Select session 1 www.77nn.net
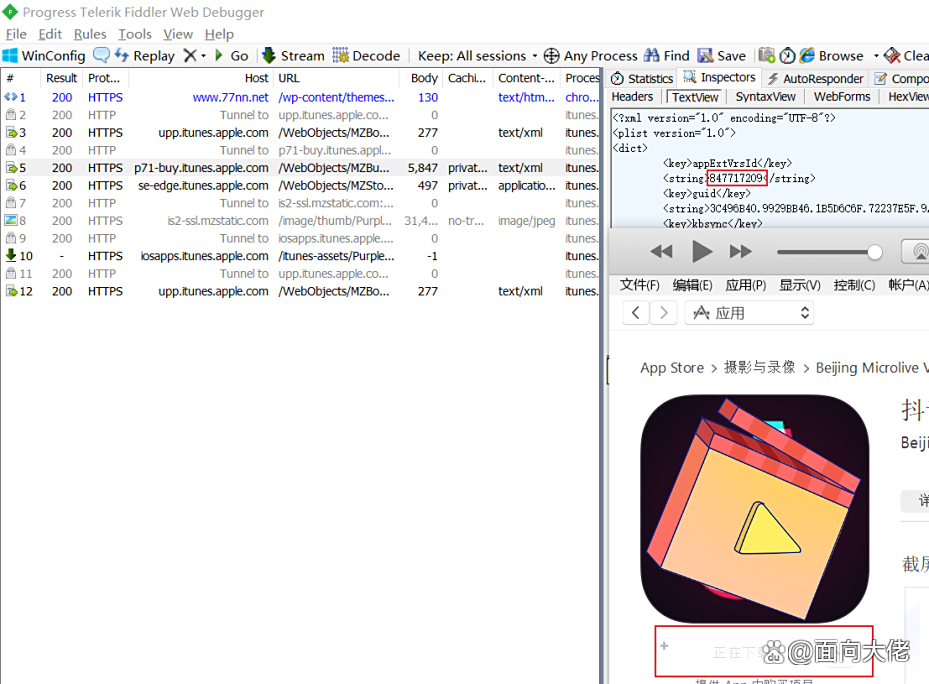The width and height of the screenshot is (929, 684). click(300, 97)
